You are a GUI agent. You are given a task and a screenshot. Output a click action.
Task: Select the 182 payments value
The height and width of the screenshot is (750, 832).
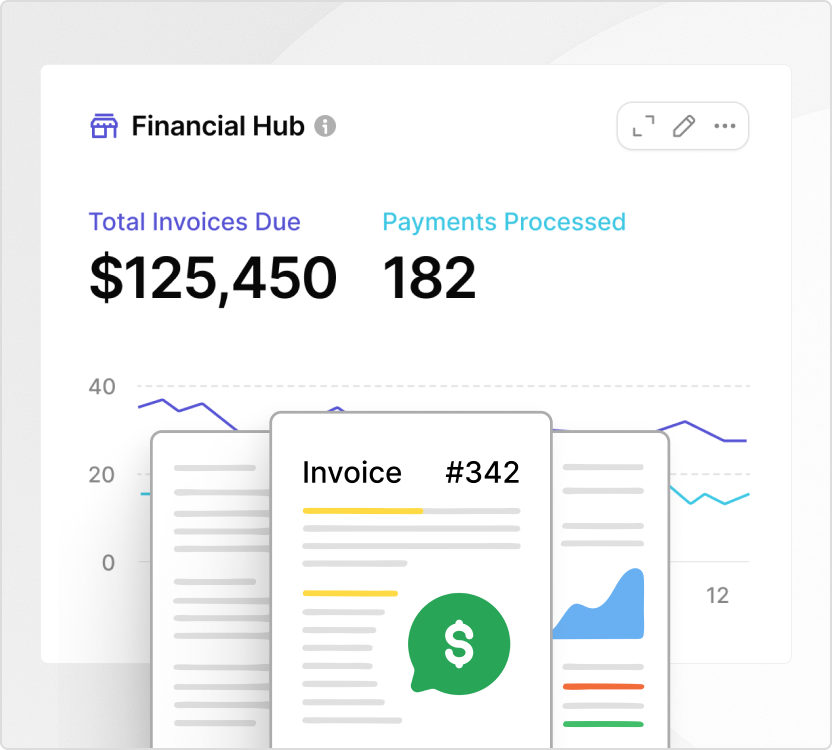coord(429,278)
